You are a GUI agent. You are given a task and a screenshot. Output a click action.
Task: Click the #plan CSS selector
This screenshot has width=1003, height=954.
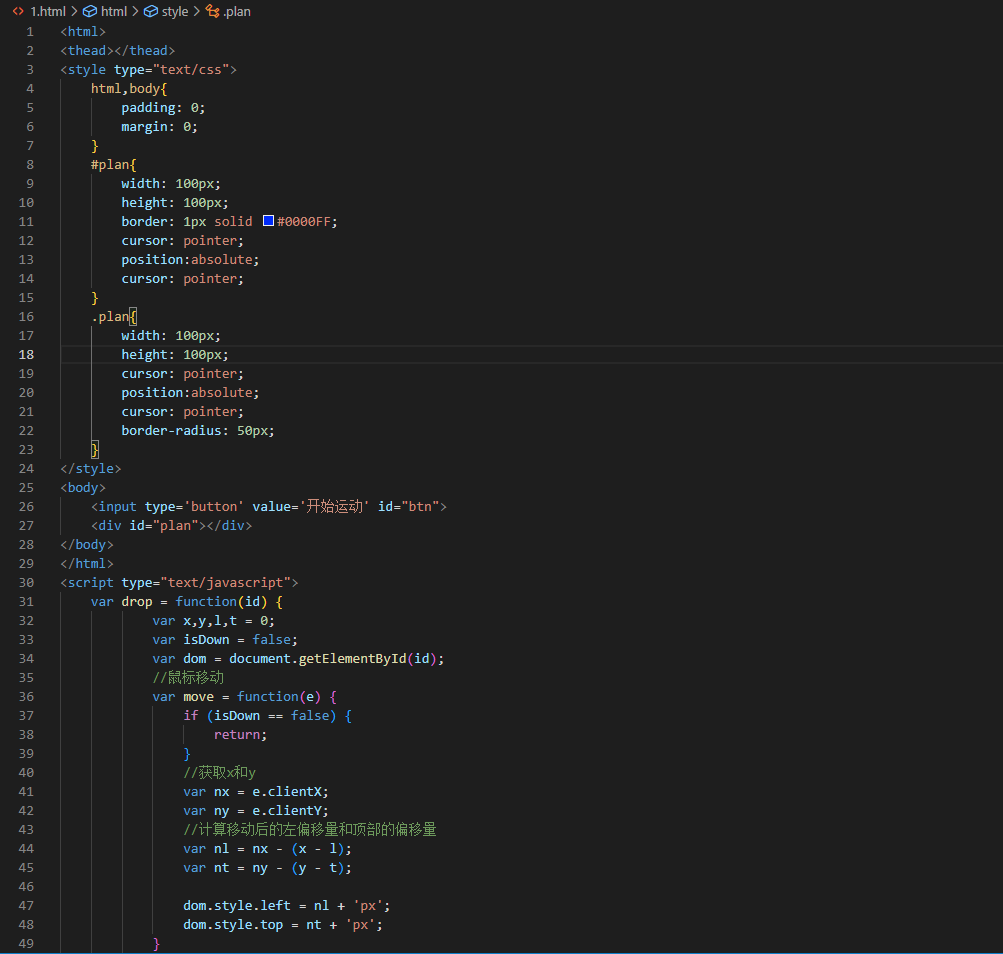click(x=110, y=164)
